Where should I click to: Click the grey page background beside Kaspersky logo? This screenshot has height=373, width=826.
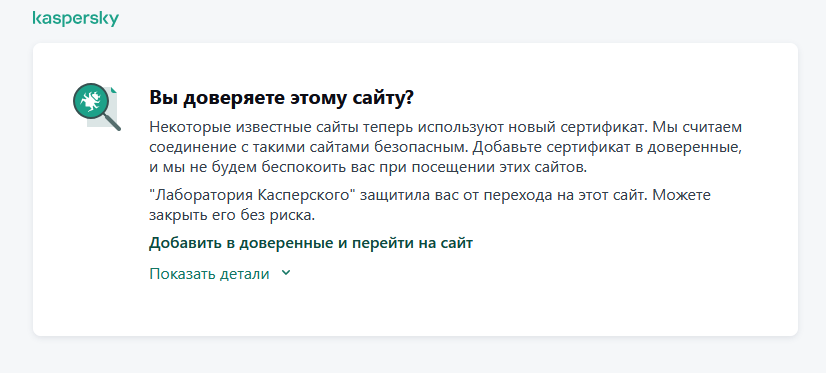[x=421, y=18]
